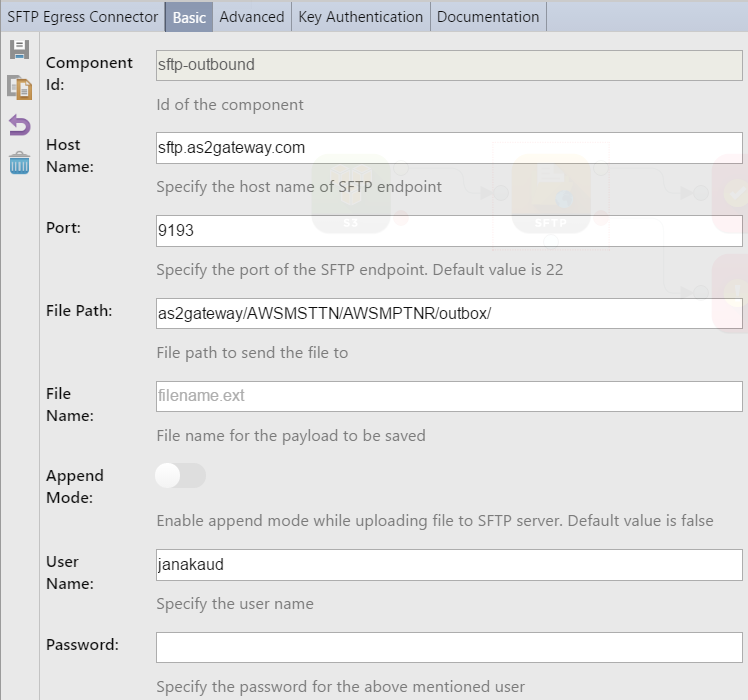Click the File Path input field

[x=449, y=313]
